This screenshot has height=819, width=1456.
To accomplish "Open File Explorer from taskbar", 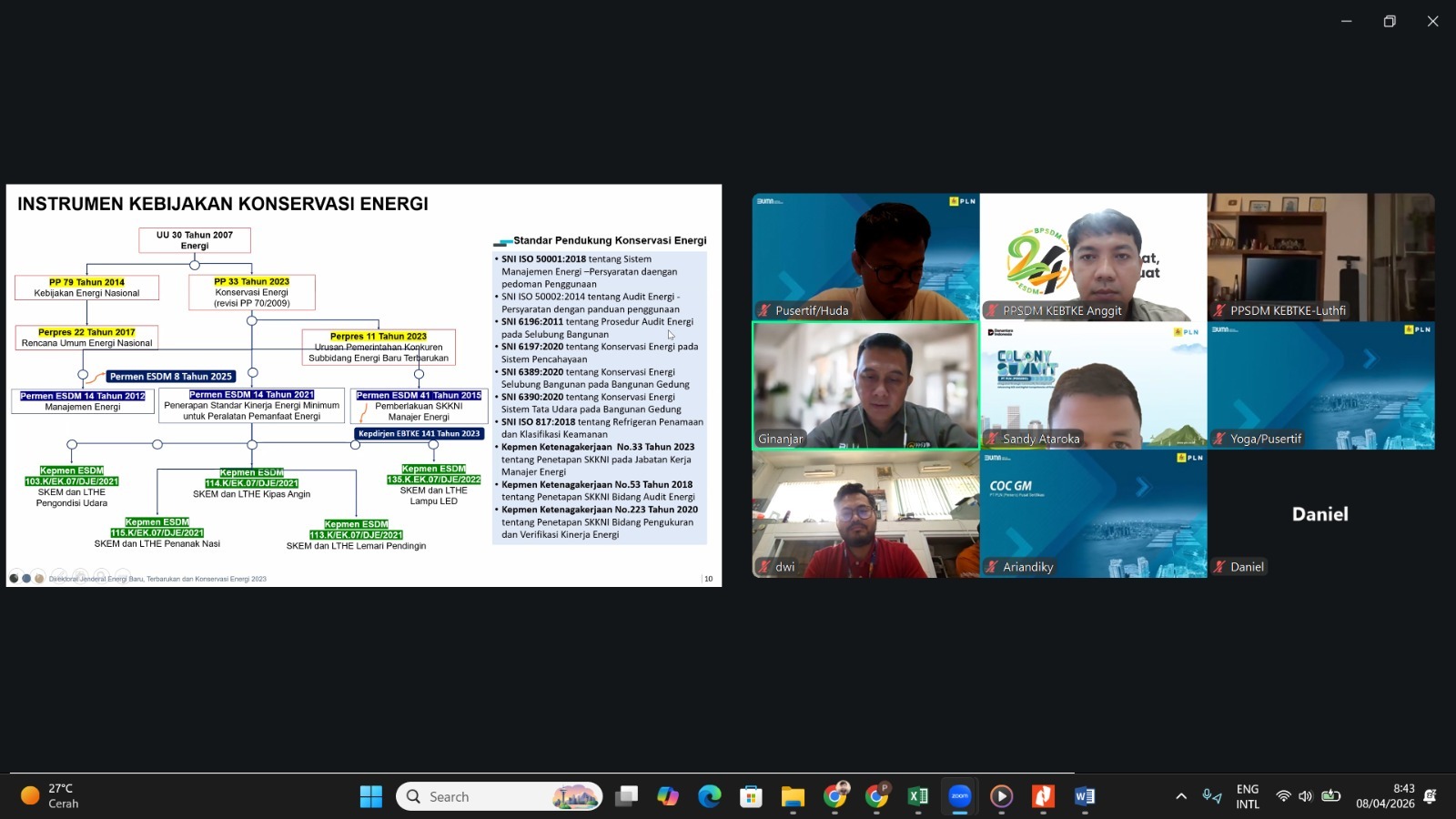I will pyautogui.click(x=793, y=796).
